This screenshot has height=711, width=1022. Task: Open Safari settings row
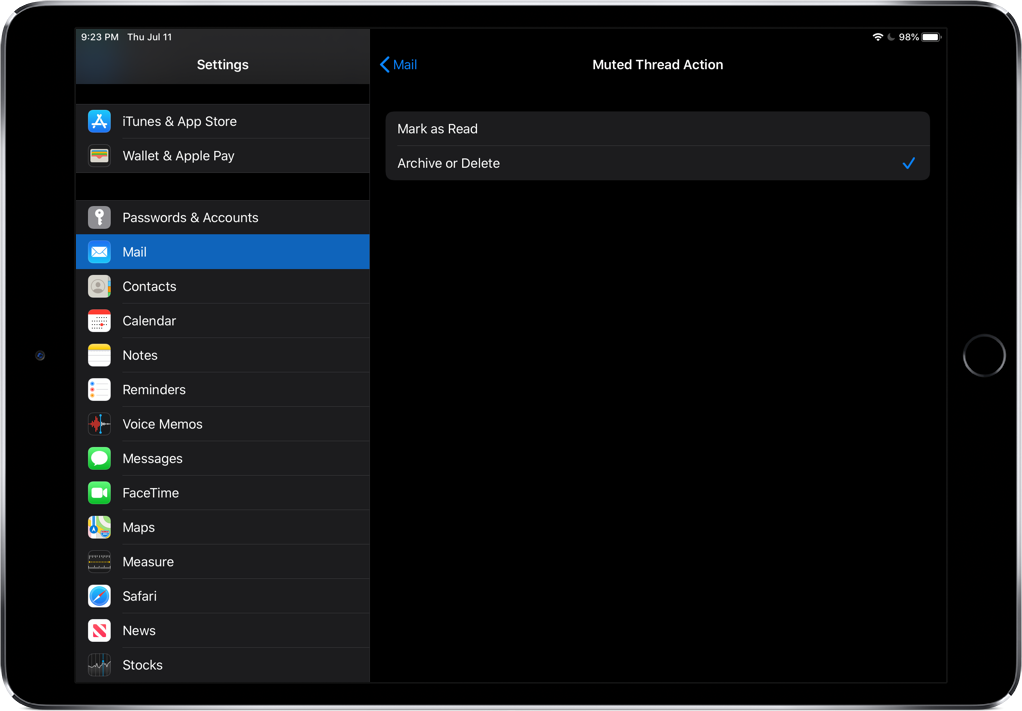coord(223,596)
